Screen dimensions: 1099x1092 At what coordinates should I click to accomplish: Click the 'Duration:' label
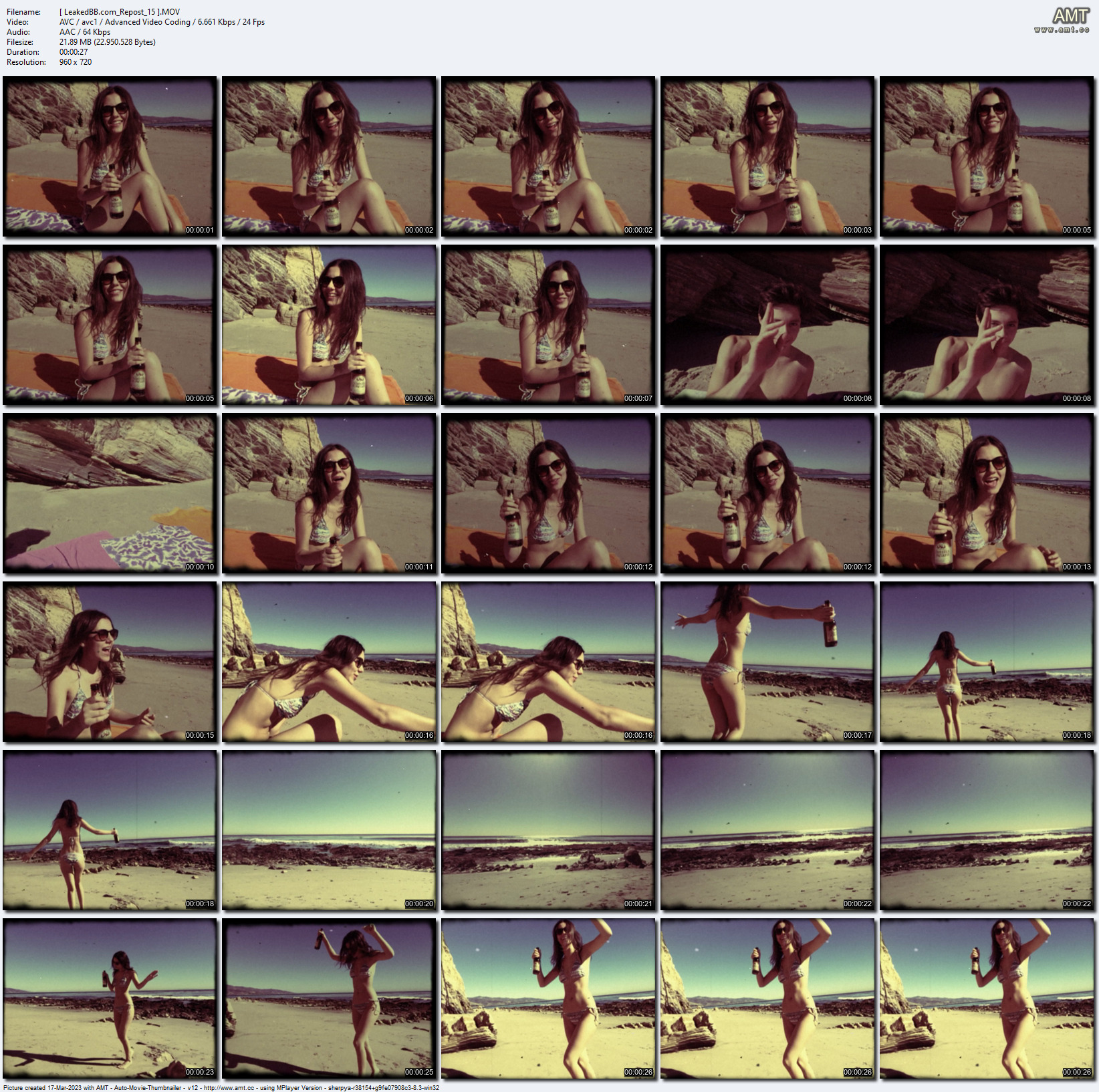(x=21, y=52)
